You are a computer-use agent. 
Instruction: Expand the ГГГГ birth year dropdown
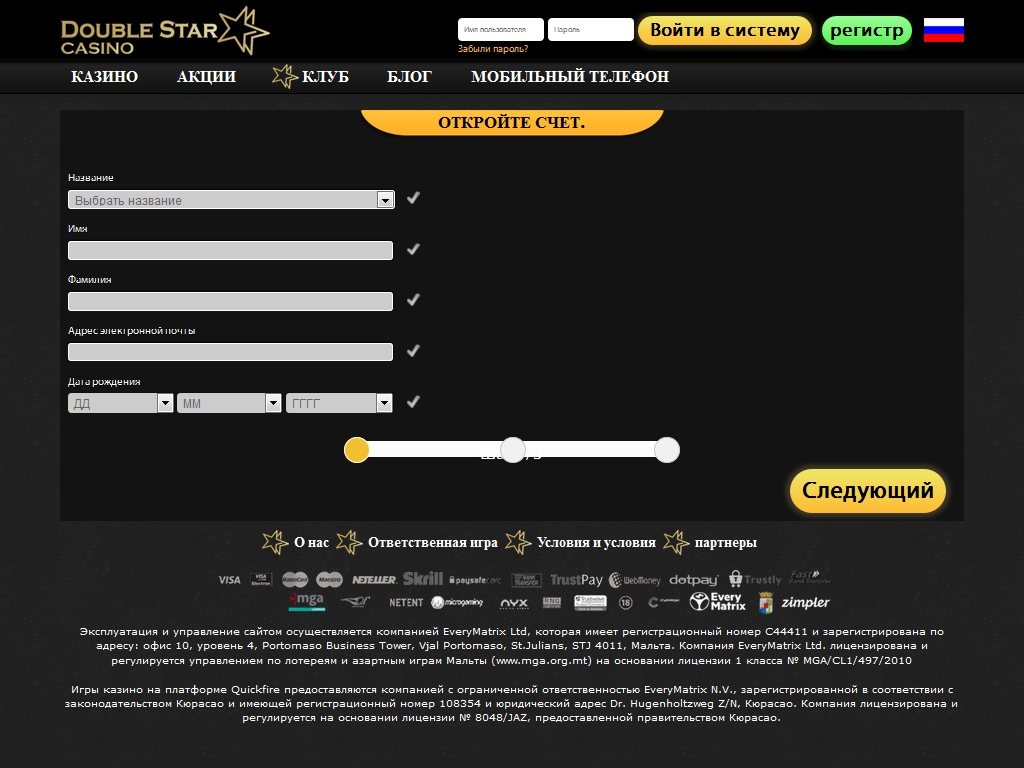point(339,403)
